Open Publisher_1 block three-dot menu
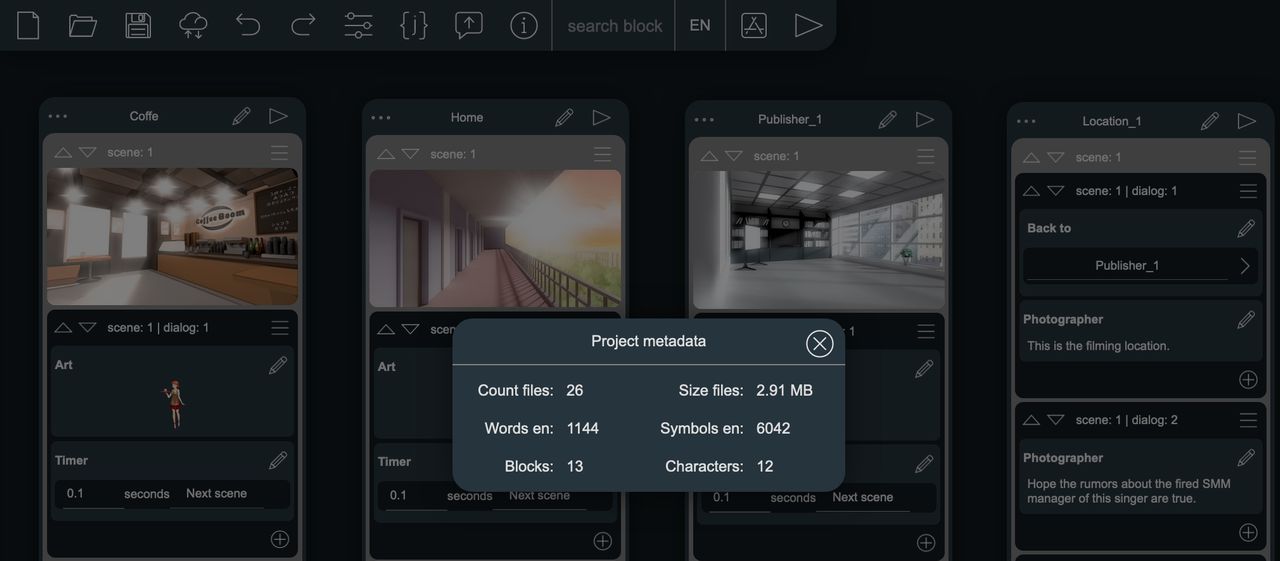The image size is (1280, 561). pos(704,120)
